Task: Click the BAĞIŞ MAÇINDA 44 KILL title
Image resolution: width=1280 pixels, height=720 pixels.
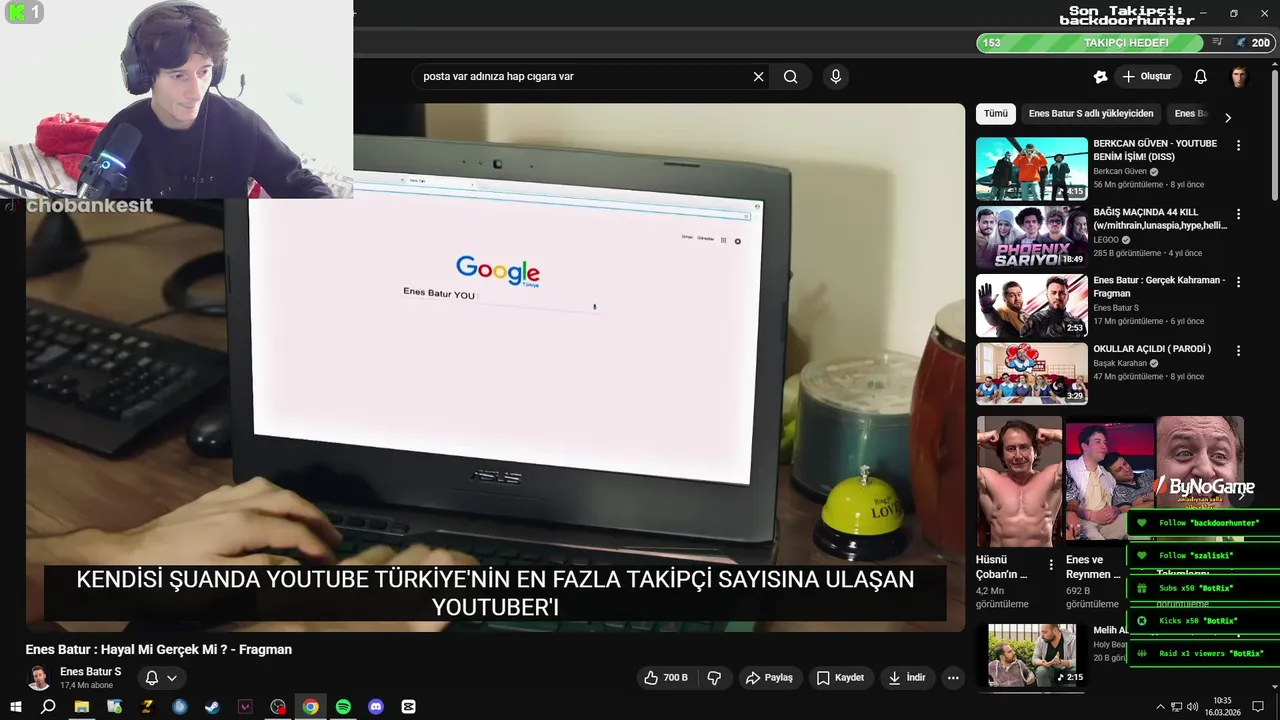Action: (1160, 219)
